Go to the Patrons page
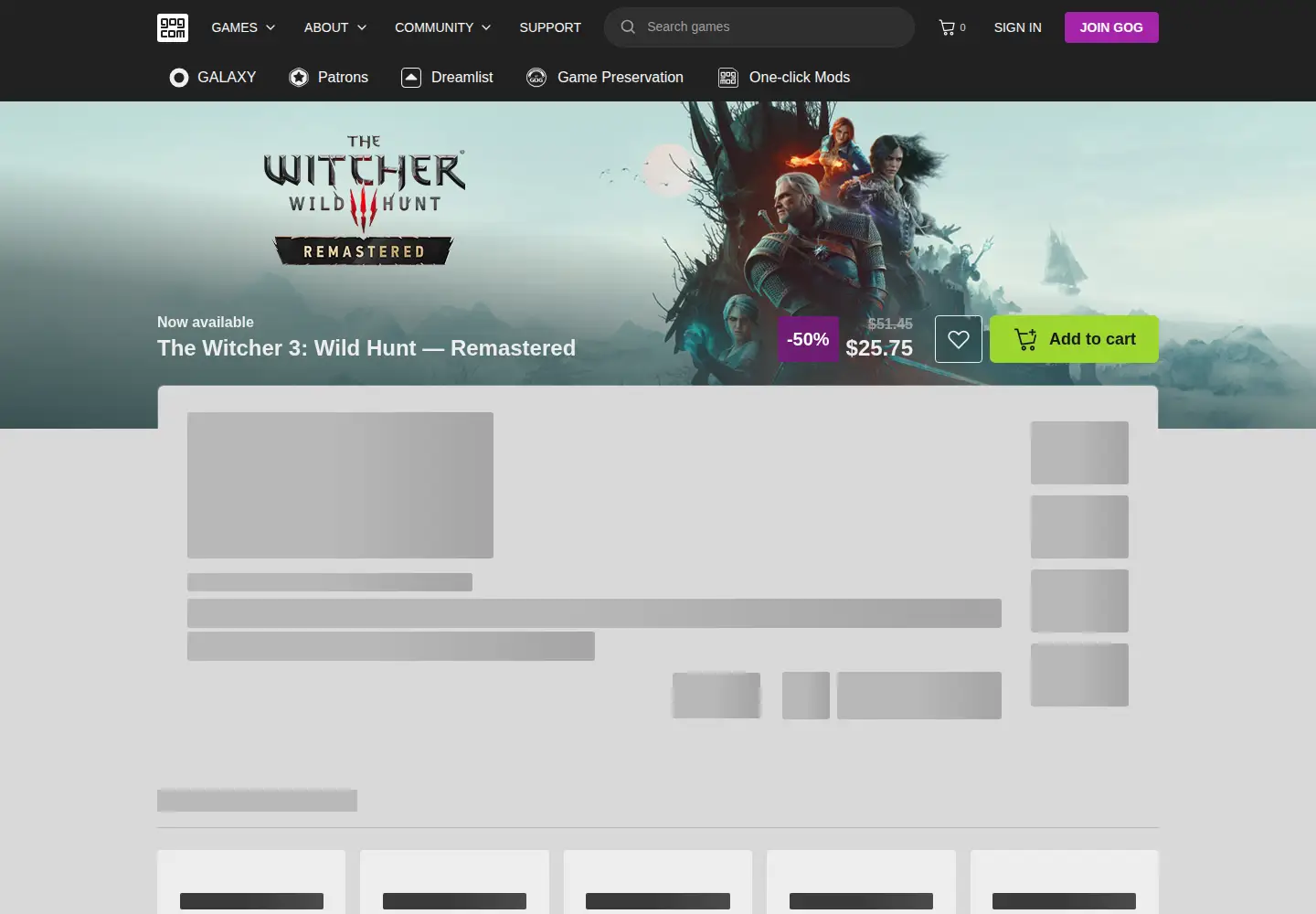 [x=329, y=78]
